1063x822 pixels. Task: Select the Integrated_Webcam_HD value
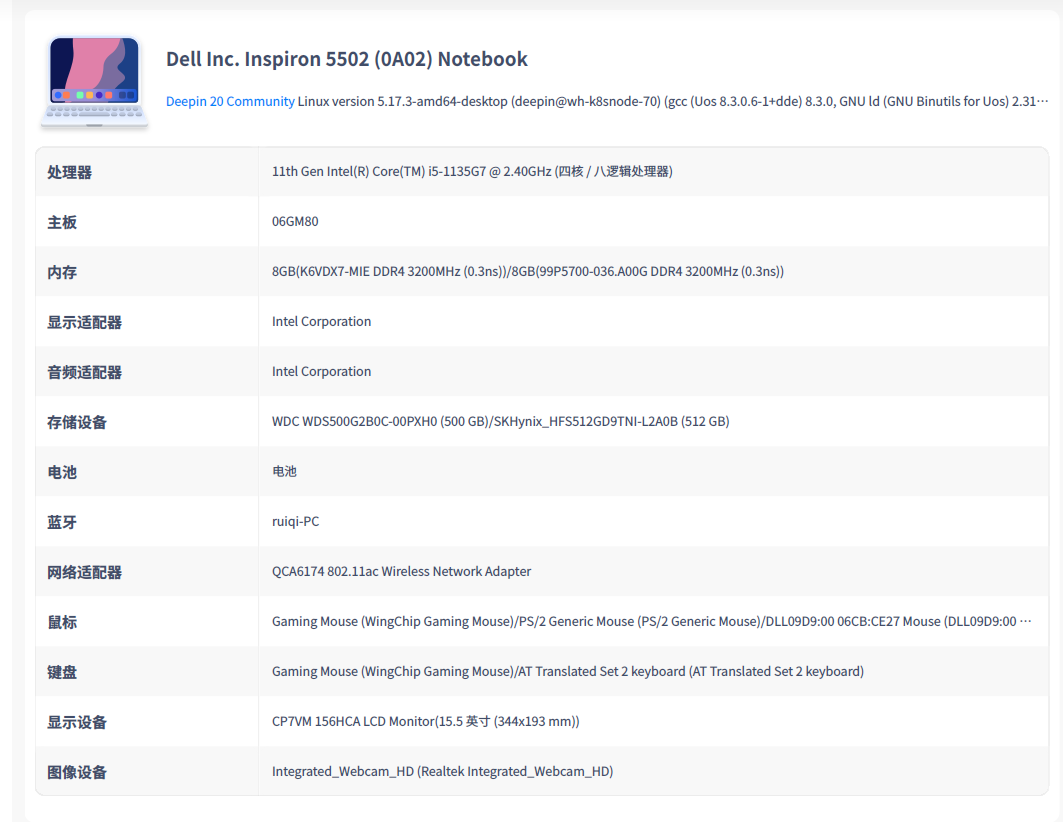pos(442,772)
